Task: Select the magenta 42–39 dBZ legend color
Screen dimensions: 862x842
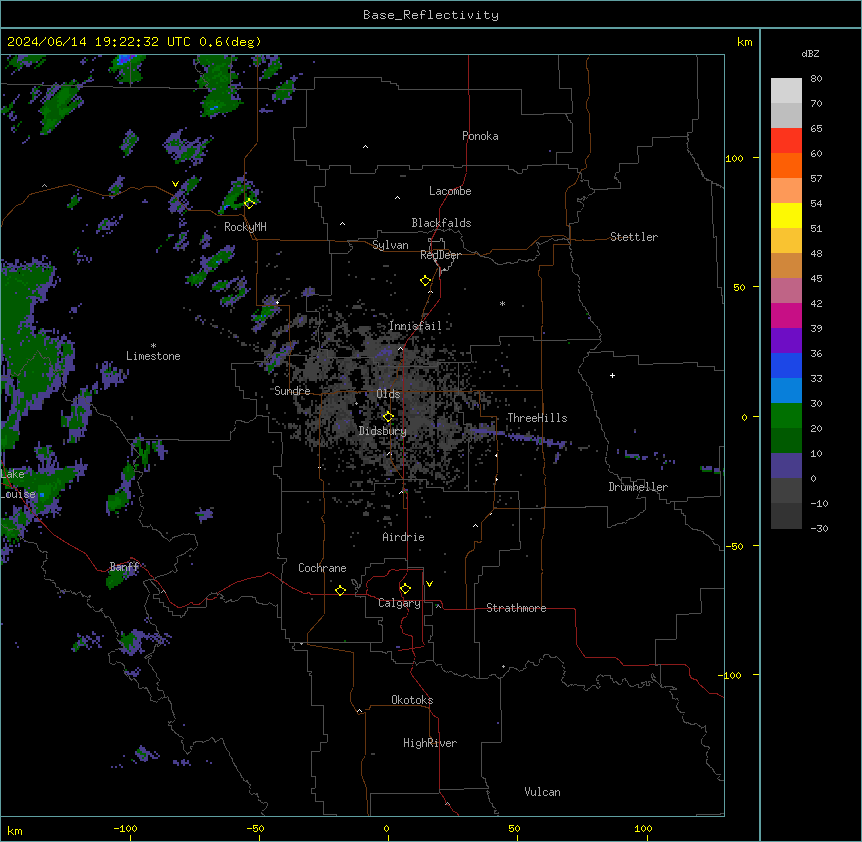Action: click(786, 315)
